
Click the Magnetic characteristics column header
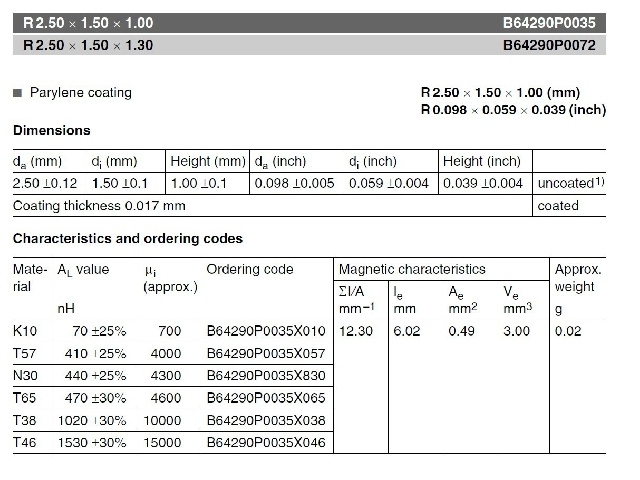click(412, 269)
